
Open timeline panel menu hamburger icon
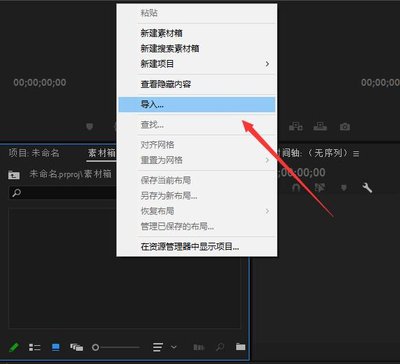356,154
